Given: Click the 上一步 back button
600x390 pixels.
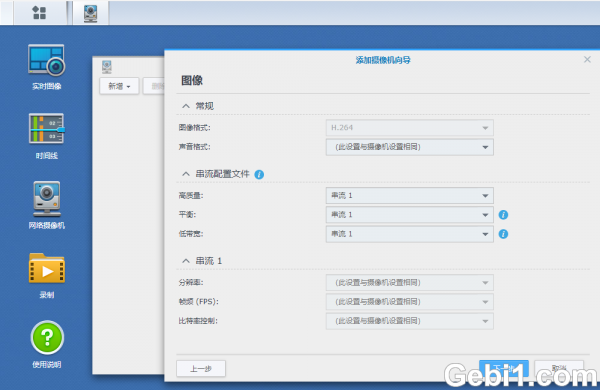Looking at the screenshot, I should [201, 369].
